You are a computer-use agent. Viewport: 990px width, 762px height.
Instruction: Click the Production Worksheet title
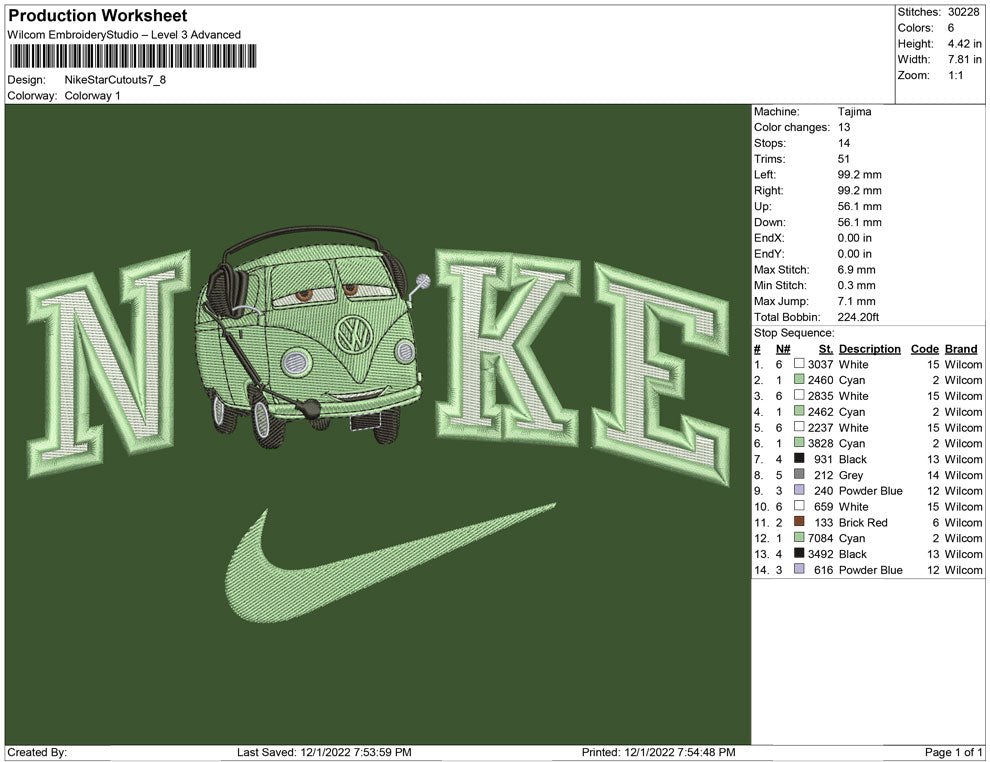98,16
